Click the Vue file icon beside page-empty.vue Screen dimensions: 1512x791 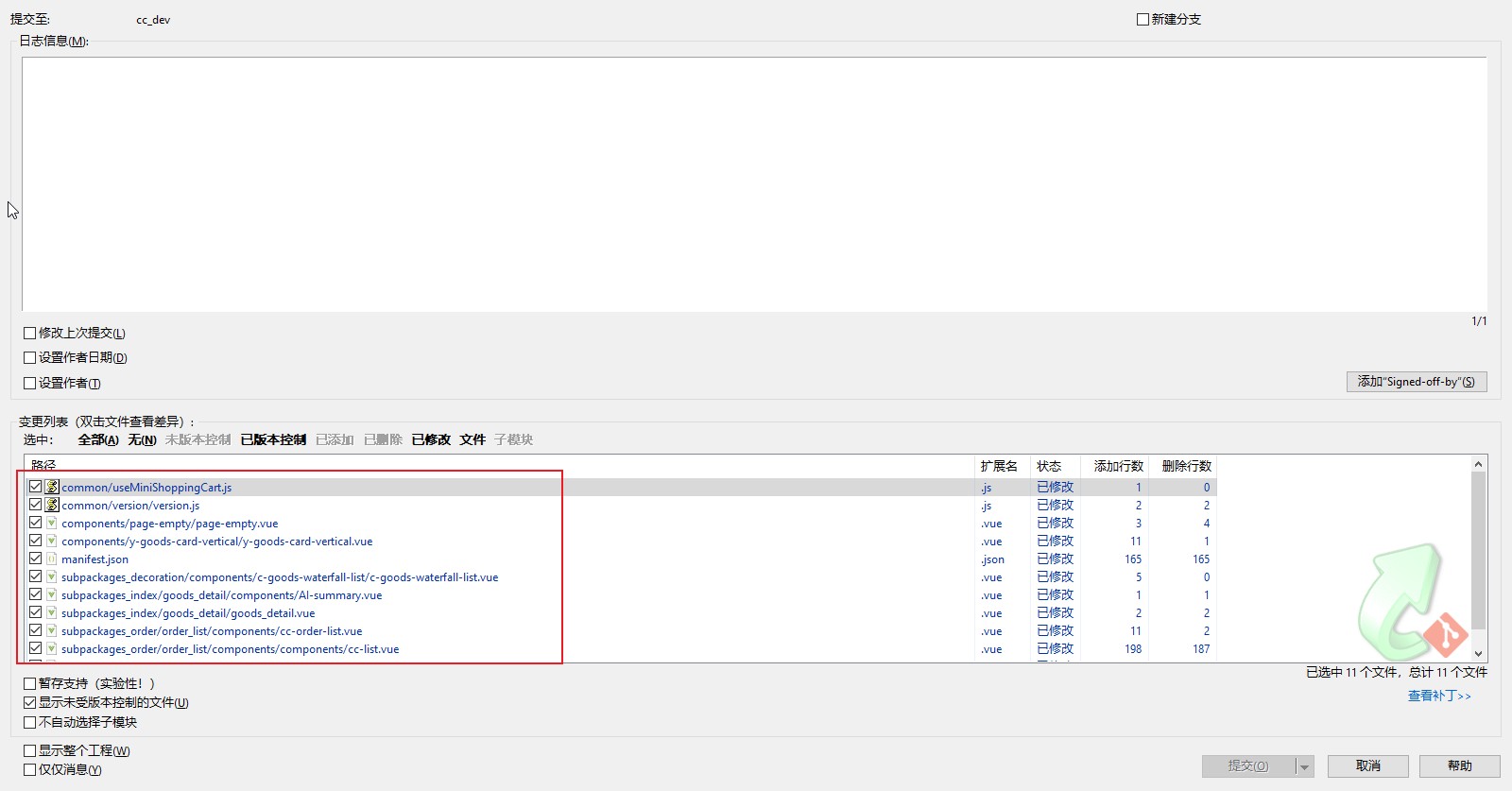pos(52,523)
